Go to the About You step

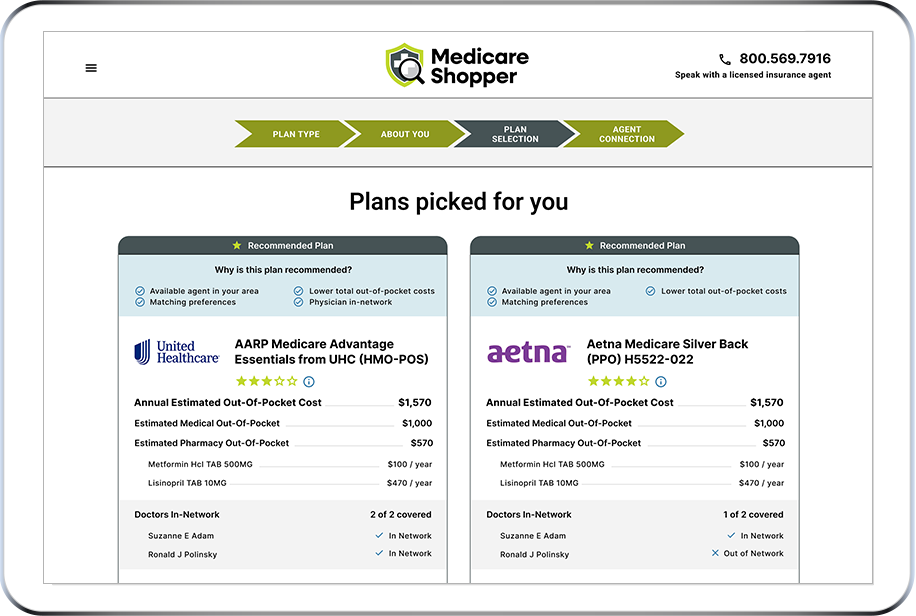404,134
